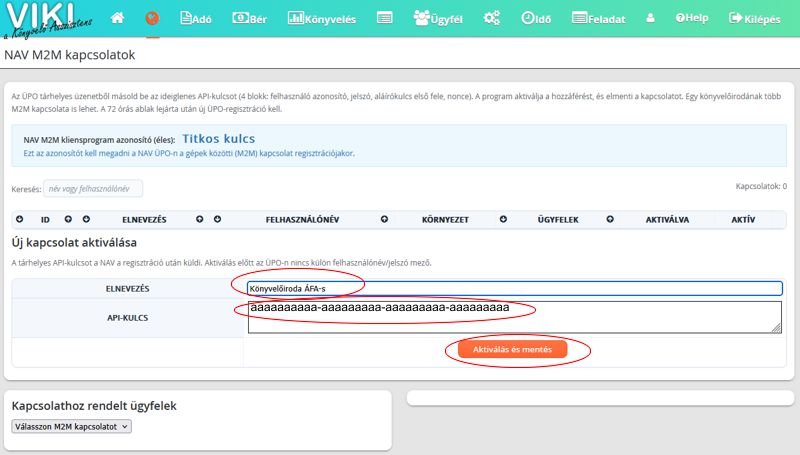Click arrow between KÖRNYEZET and ÜGYFELEK headers

(x=503, y=219)
